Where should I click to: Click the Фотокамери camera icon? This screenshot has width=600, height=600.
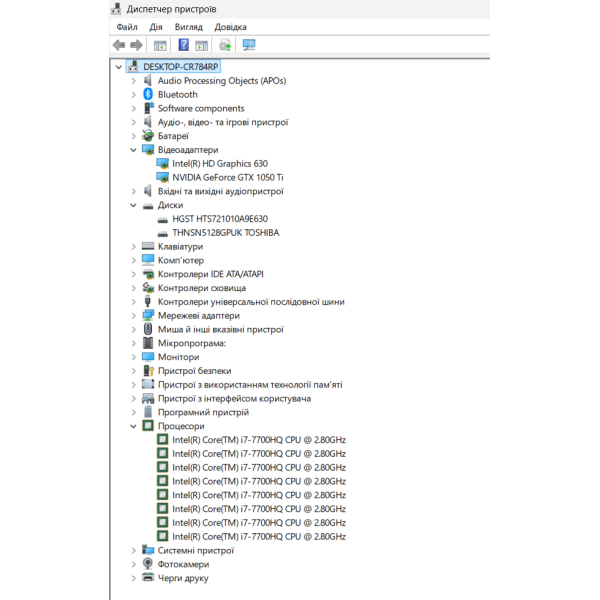pyautogui.click(x=148, y=564)
